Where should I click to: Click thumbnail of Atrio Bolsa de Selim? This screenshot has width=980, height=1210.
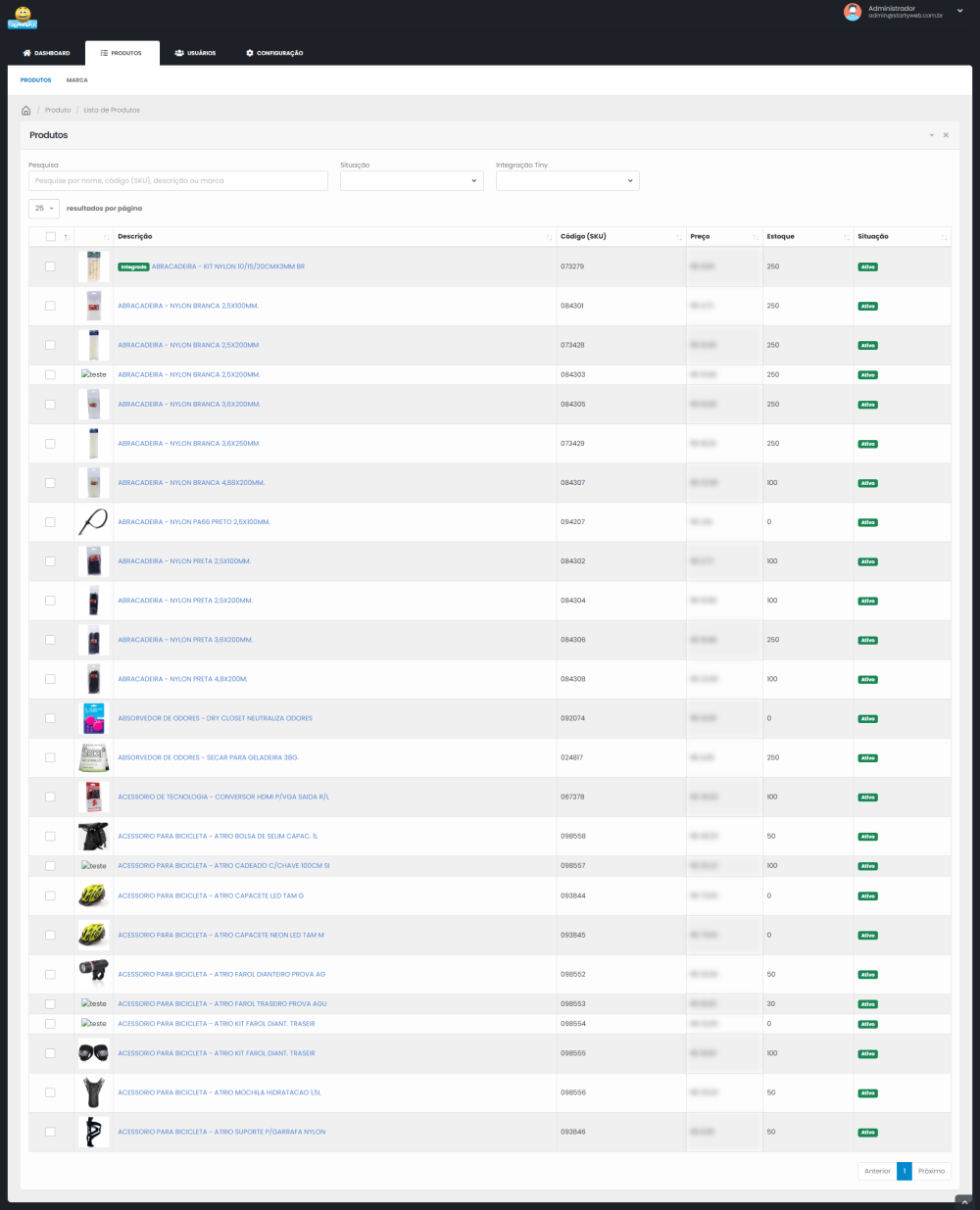click(93, 836)
